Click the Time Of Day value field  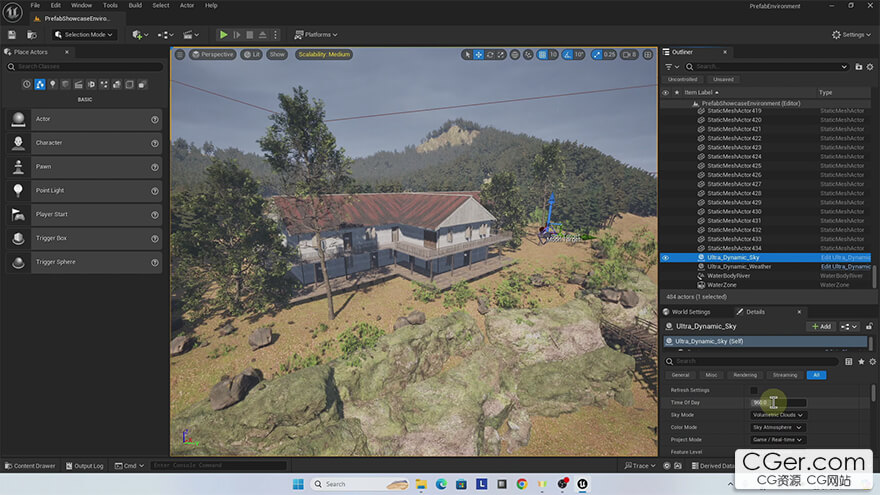click(778, 402)
